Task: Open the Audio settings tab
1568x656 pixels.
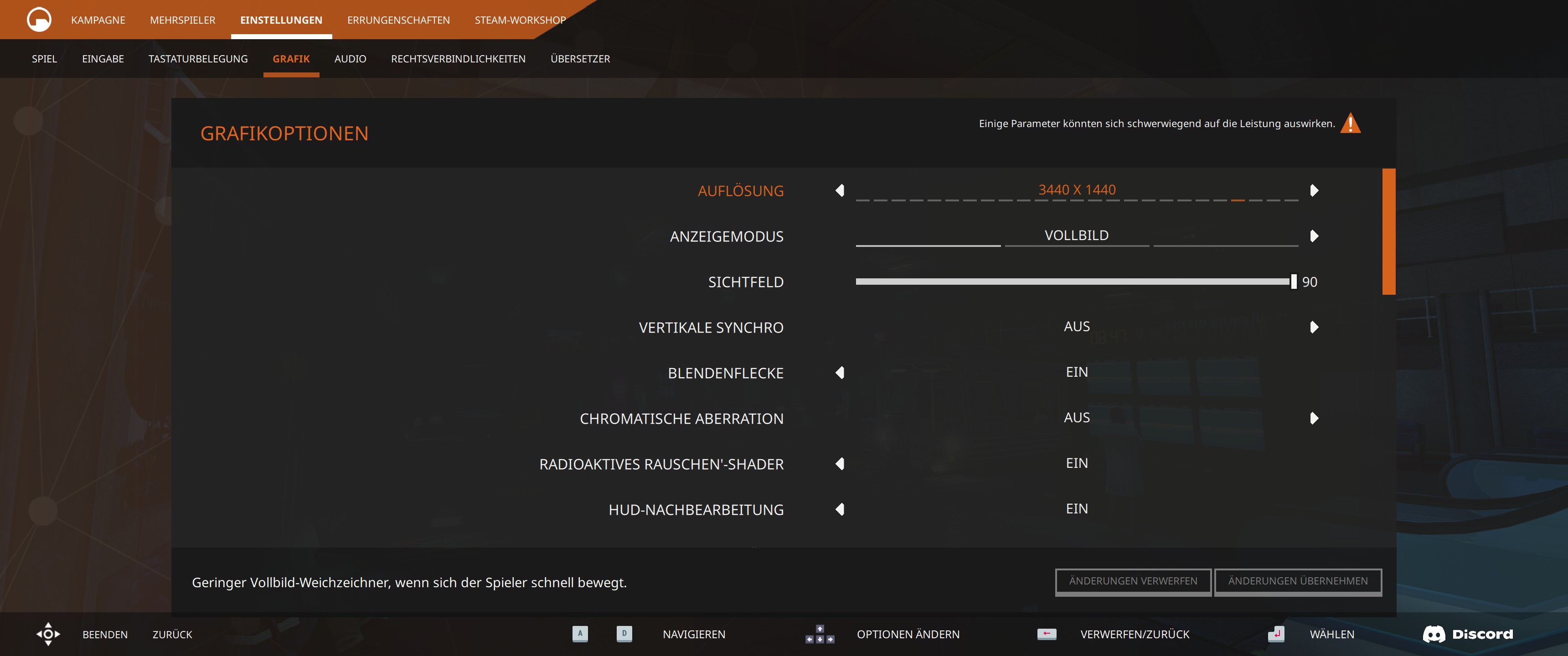Action: point(350,59)
